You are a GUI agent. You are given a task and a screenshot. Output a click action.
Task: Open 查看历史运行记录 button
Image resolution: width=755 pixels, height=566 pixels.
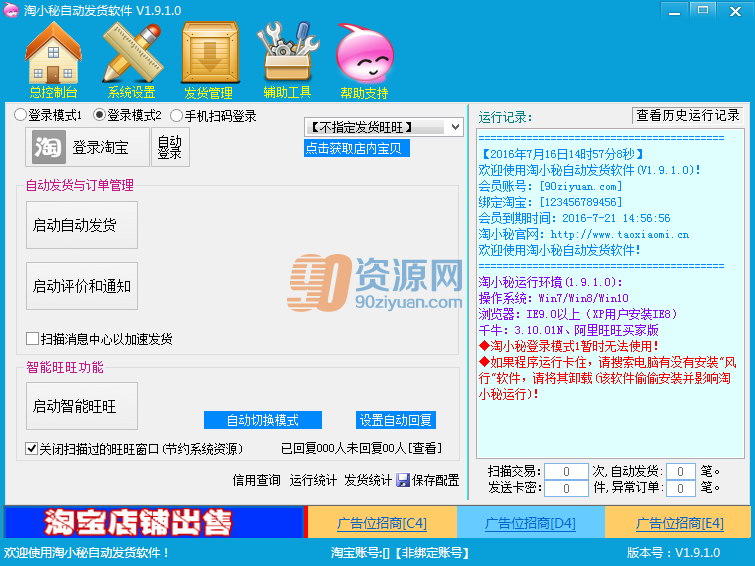[x=688, y=116]
